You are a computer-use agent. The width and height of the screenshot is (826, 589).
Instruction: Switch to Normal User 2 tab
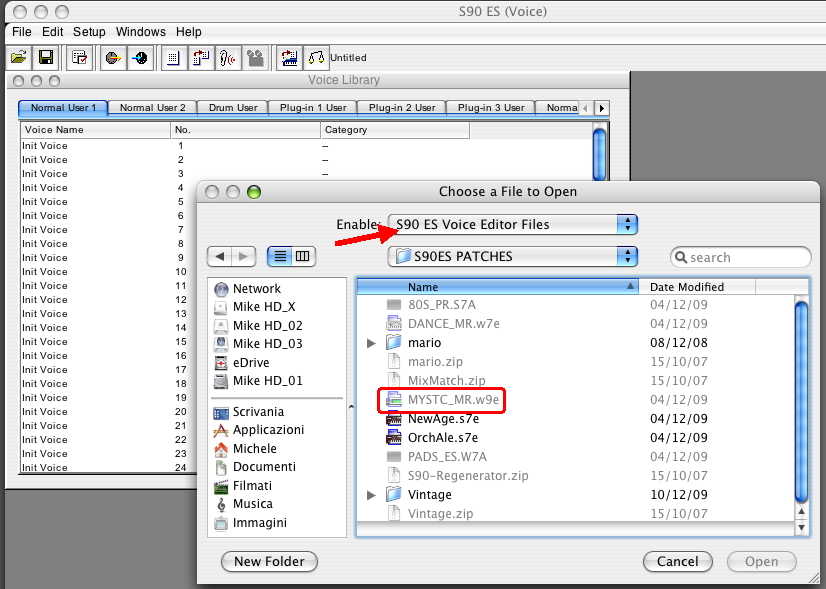pos(152,108)
